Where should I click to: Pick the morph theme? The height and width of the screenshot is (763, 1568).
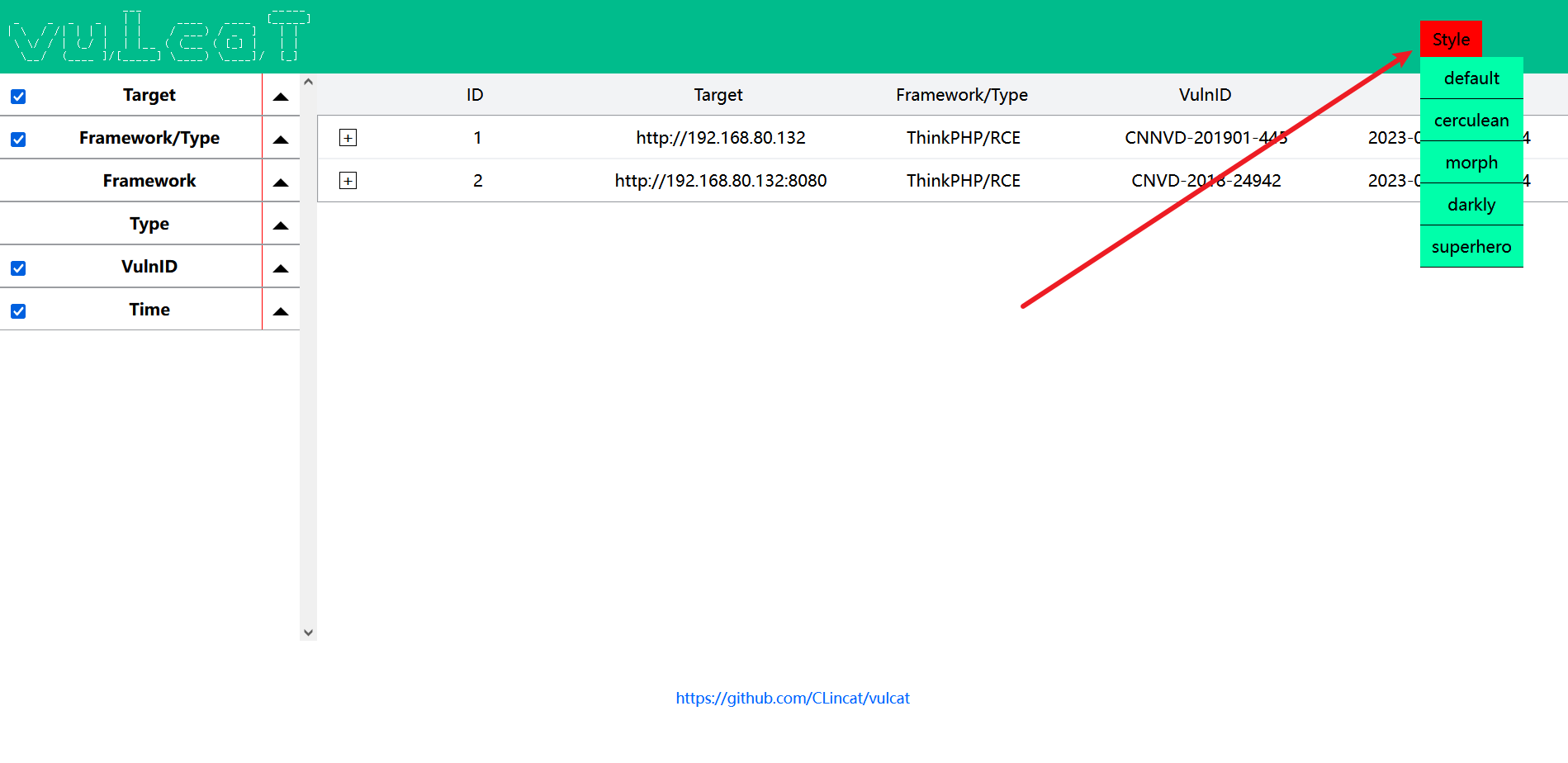click(1471, 163)
